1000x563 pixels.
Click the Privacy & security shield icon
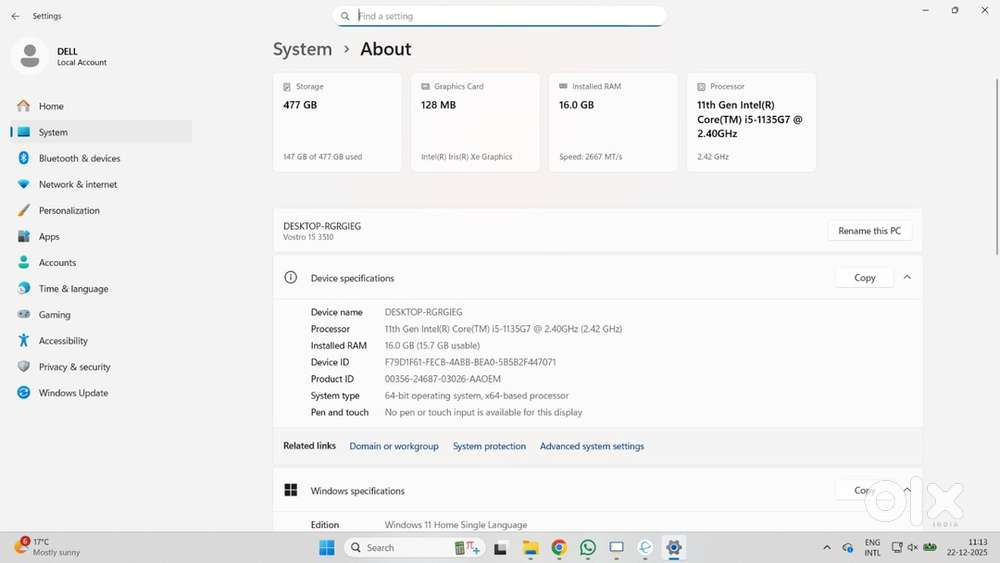(23, 367)
